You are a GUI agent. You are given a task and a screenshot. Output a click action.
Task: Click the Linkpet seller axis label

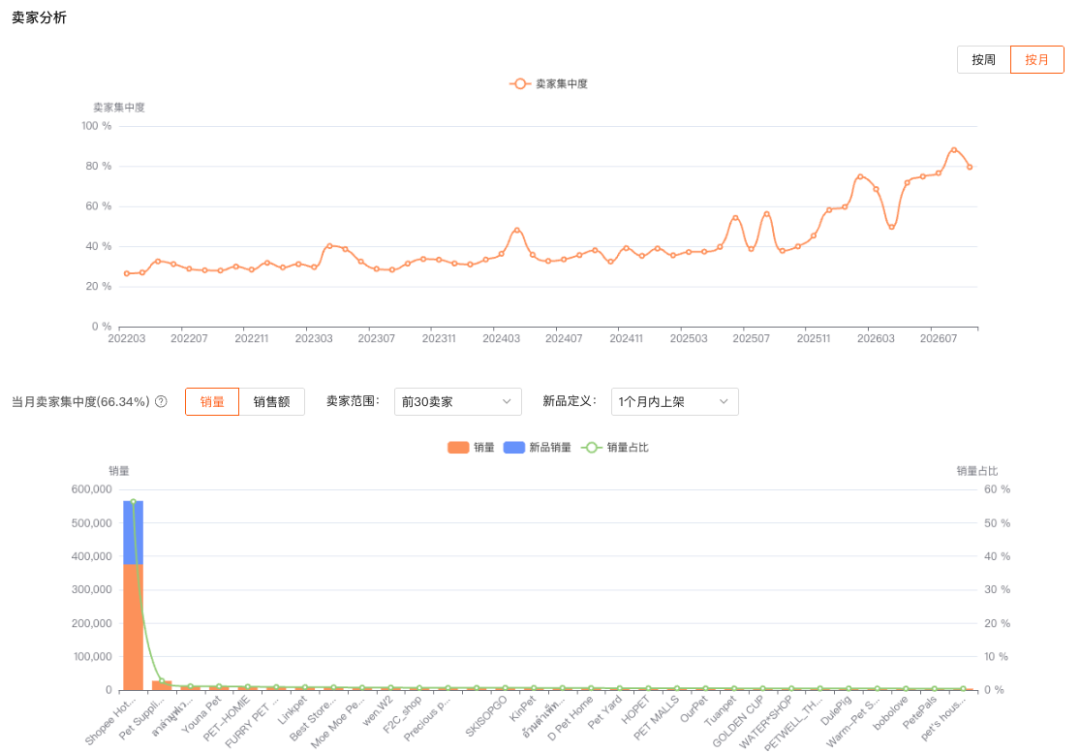292,710
